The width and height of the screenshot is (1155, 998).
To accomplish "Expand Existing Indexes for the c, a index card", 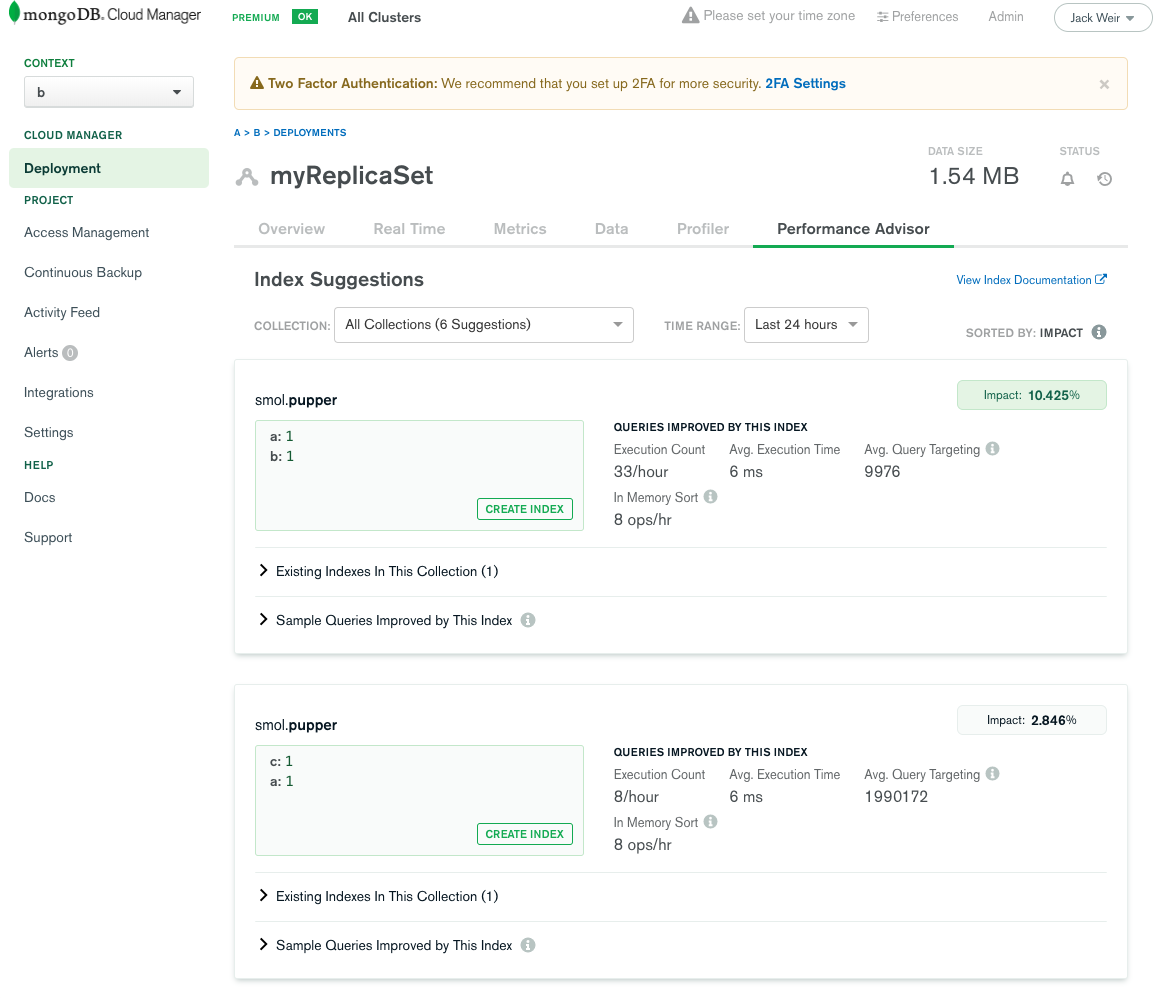I will click(x=377, y=896).
